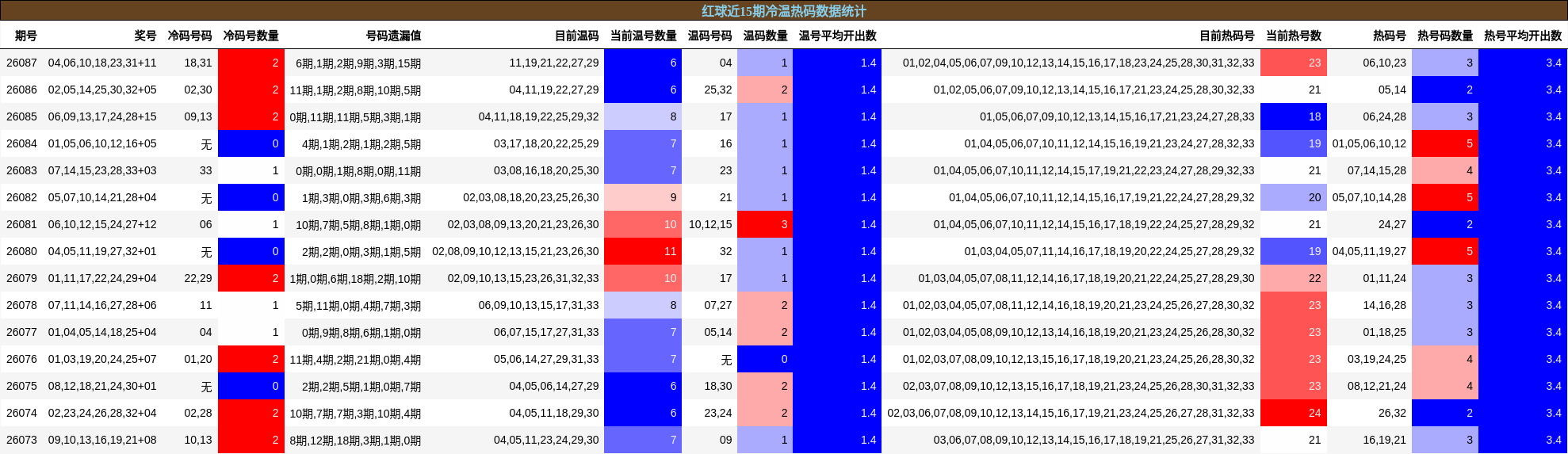The image size is (1568, 454).
Task: Click the hot count cell showing 22
Action: (1293, 278)
